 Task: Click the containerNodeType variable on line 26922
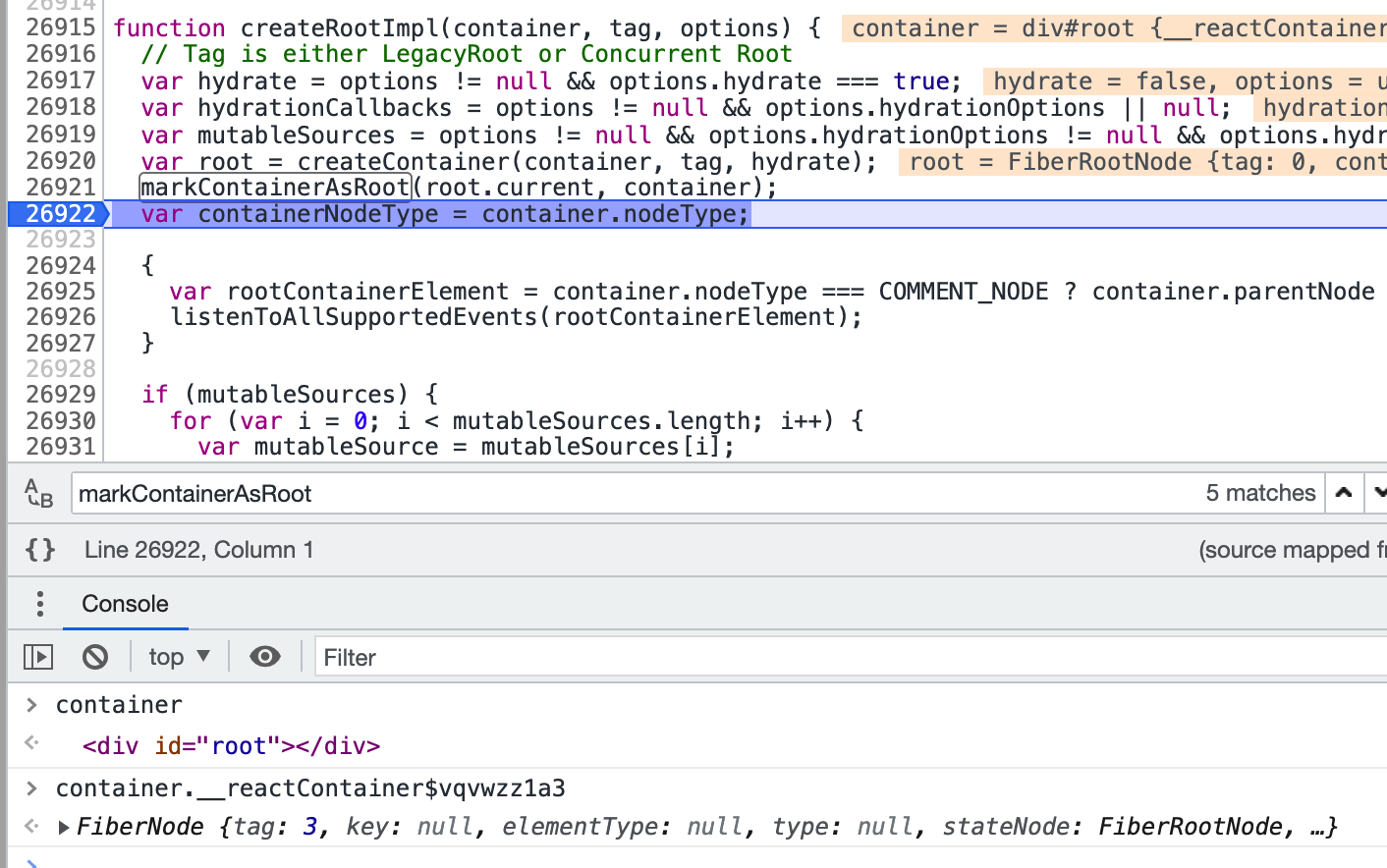(x=318, y=214)
